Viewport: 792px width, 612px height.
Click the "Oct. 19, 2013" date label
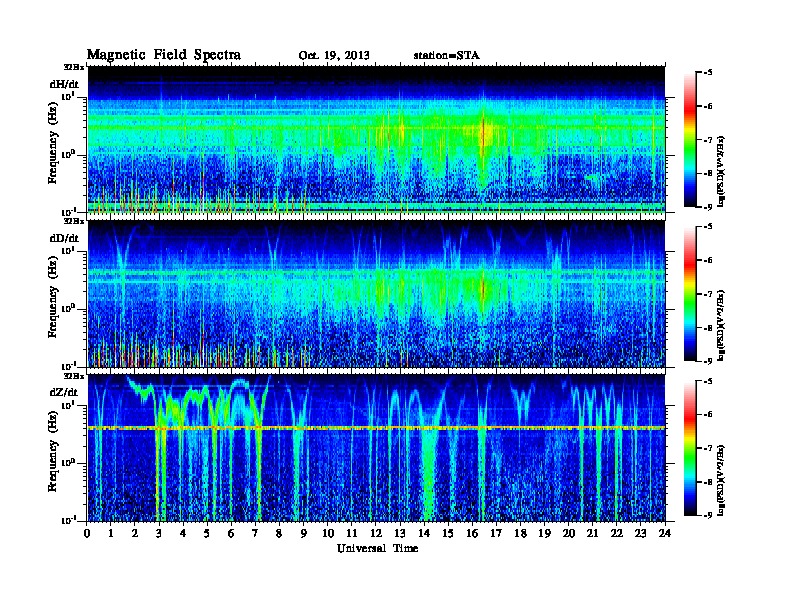point(334,55)
